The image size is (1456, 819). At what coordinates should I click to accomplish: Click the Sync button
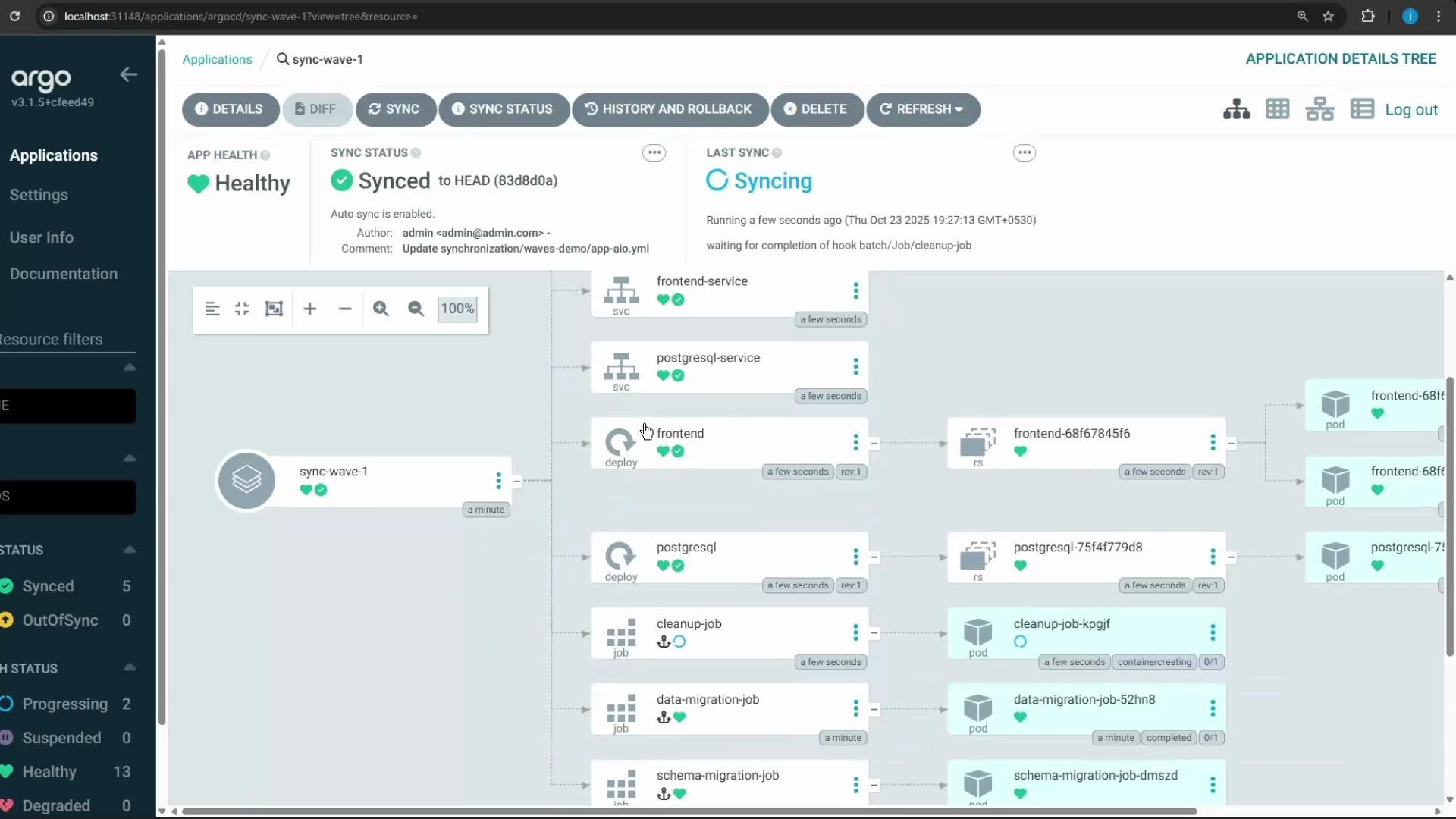(395, 109)
